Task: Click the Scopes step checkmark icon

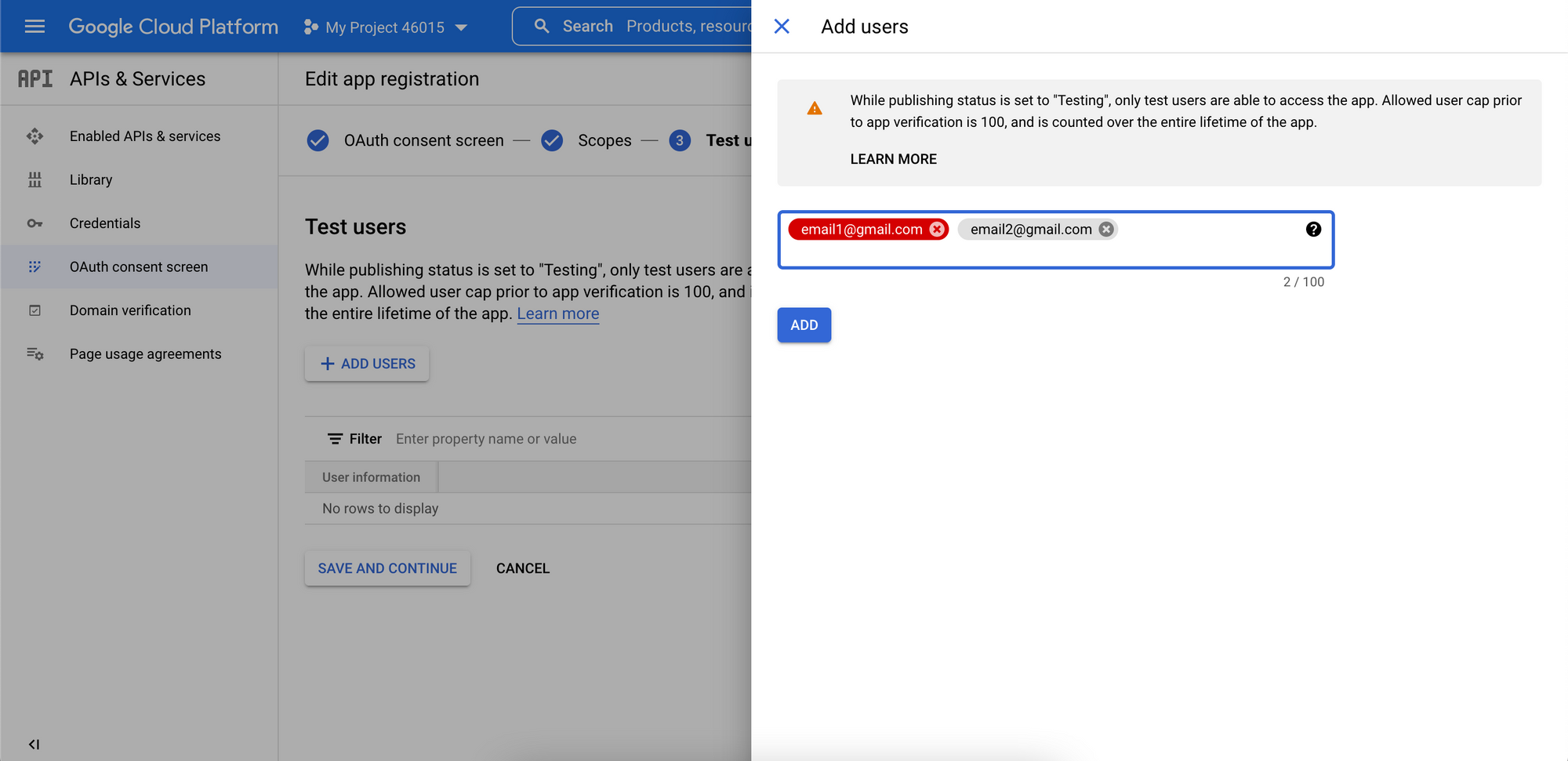Action: pos(552,140)
